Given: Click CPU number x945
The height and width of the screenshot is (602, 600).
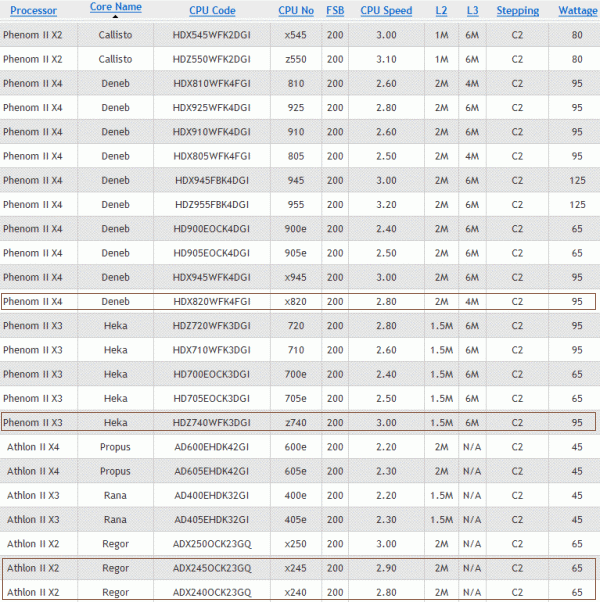Looking at the screenshot, I should coord(296,277).
